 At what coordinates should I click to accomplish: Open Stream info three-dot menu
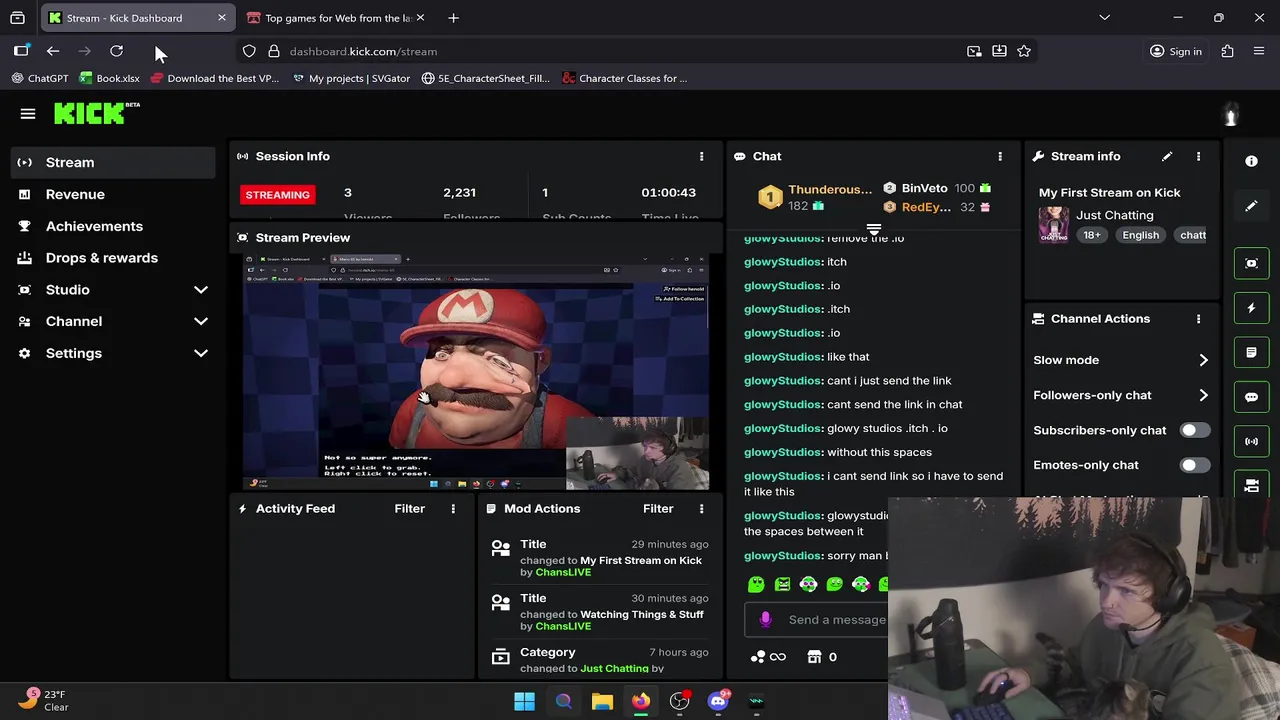coord(1198,156)
